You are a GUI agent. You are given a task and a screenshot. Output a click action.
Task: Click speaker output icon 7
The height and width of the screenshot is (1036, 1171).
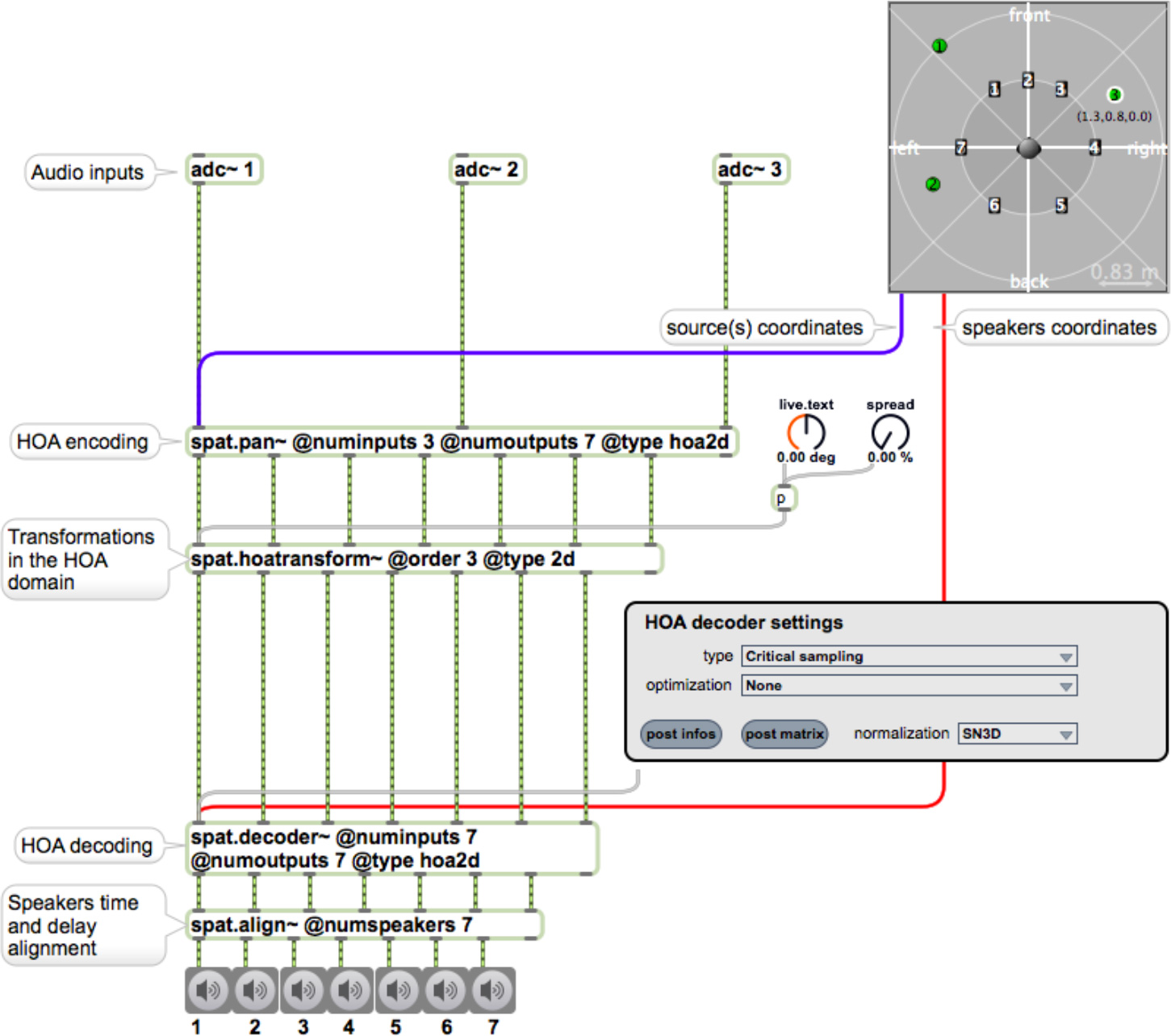[x=491, y=990]
